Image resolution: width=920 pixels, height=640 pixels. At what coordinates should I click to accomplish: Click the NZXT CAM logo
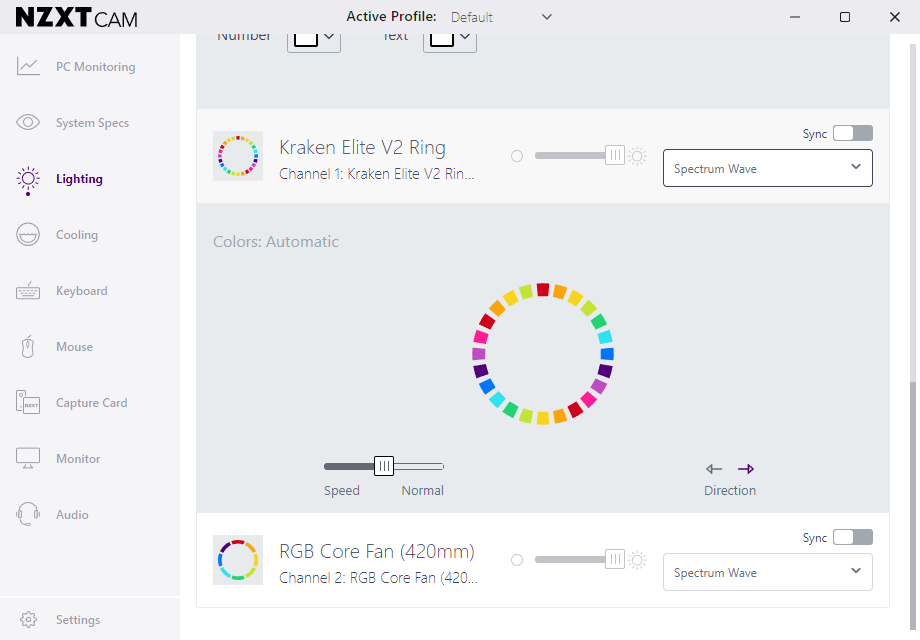pyautogui.click(x=77, y=18)
